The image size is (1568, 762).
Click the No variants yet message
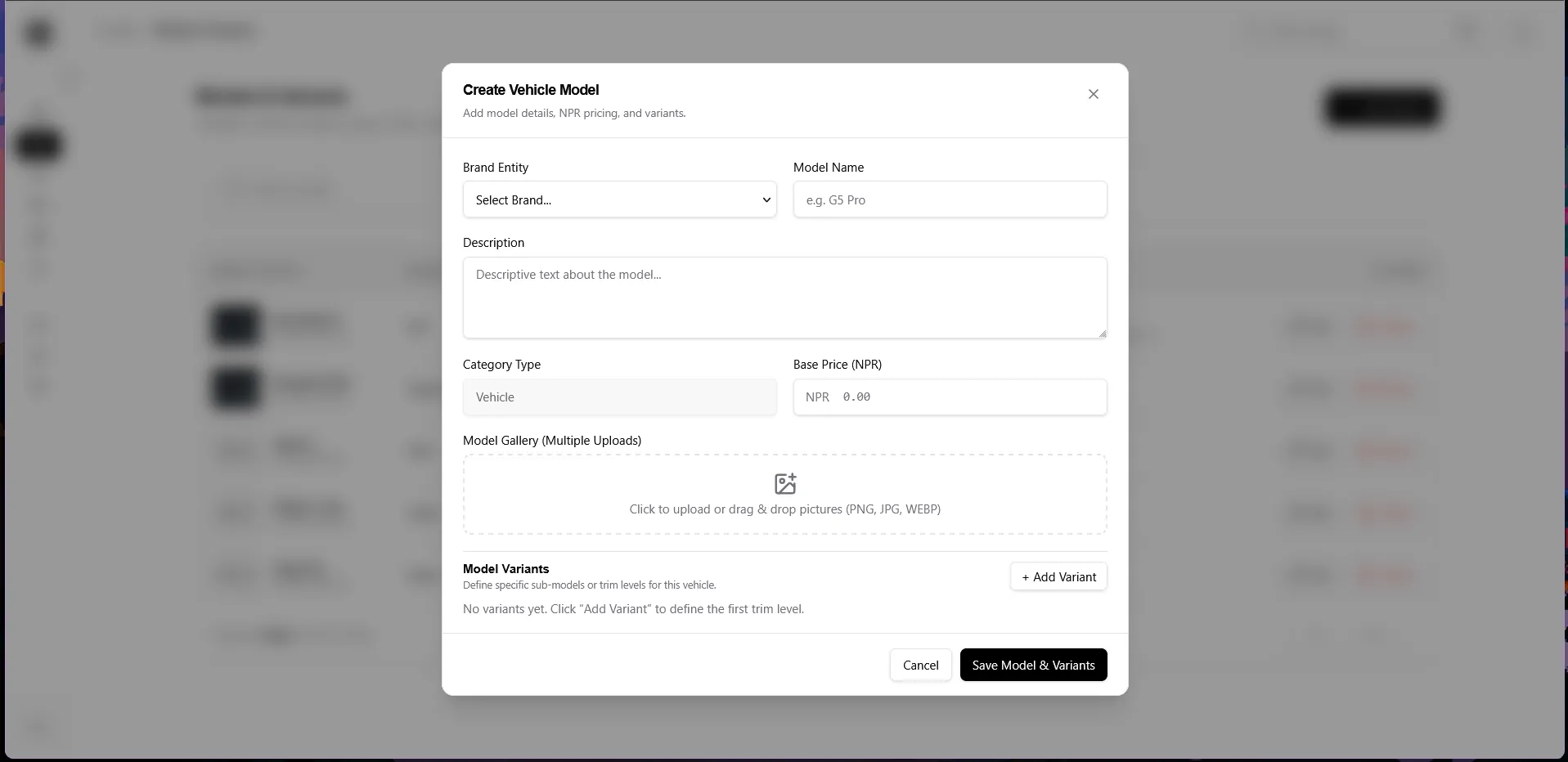[633, 609]
